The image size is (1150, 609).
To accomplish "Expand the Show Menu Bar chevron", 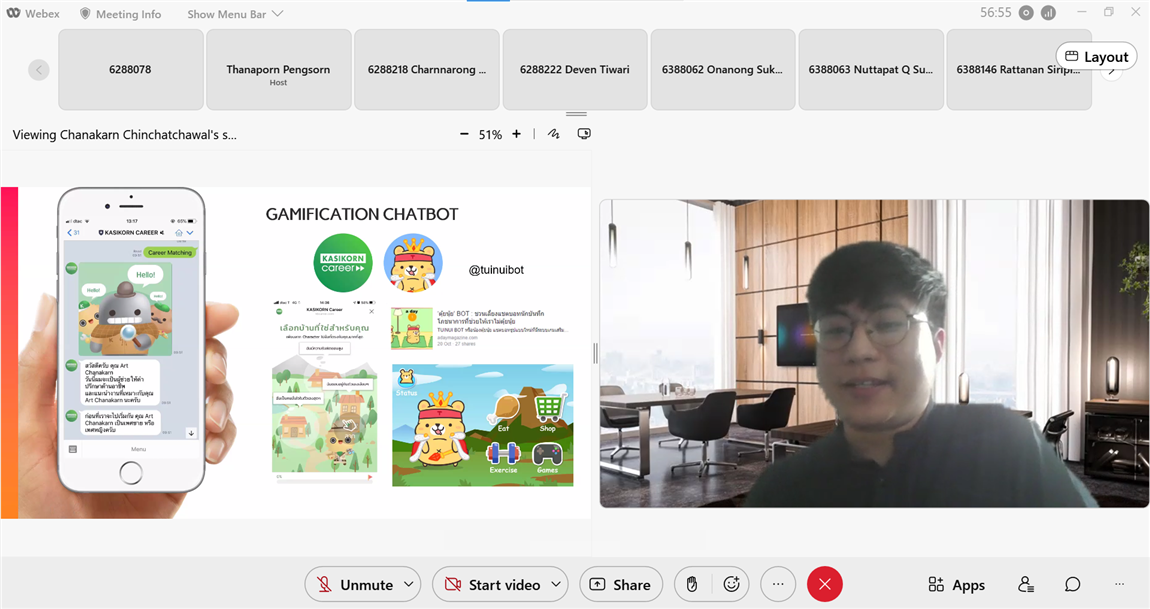I will (x=278, y=14).
